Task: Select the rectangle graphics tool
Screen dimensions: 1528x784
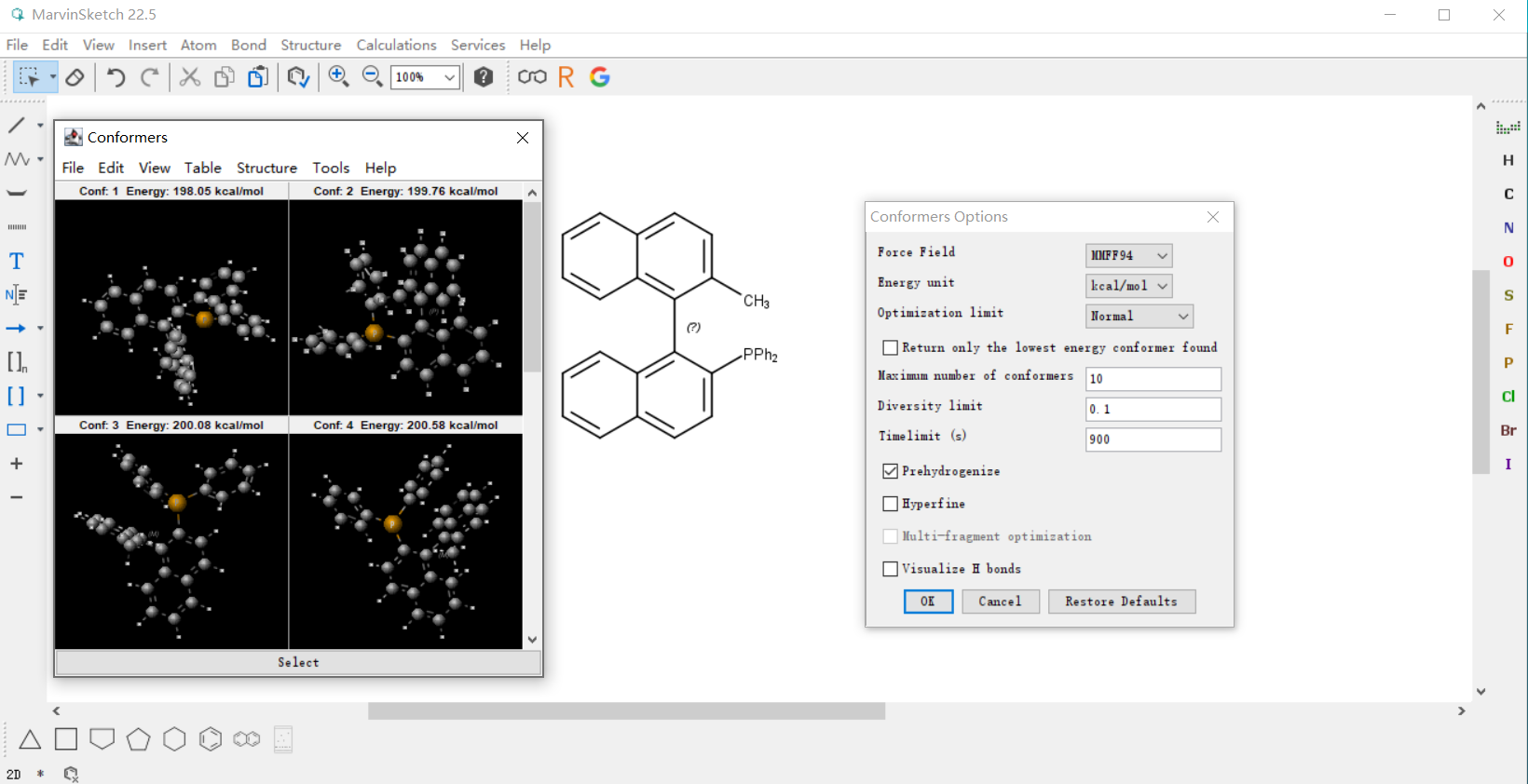Action: coord(17,430)
